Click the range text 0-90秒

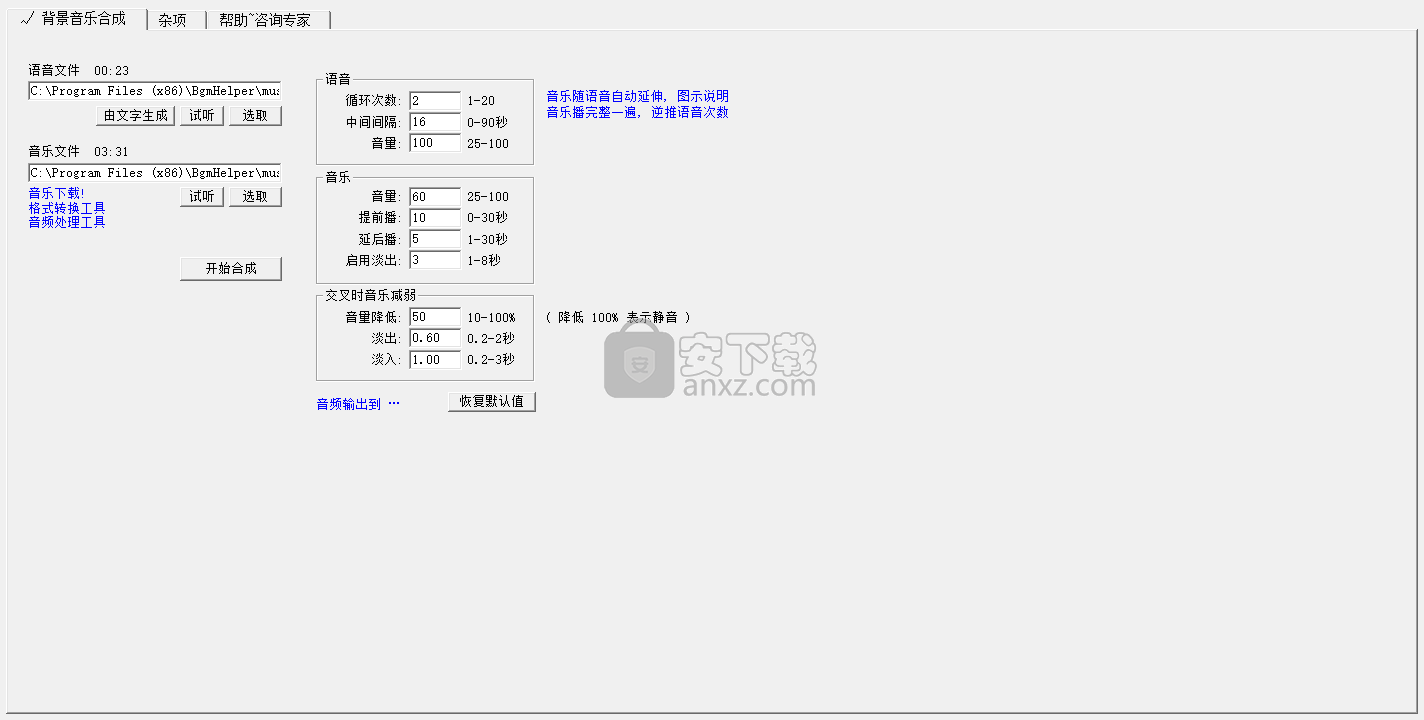(x=487, y=123)
